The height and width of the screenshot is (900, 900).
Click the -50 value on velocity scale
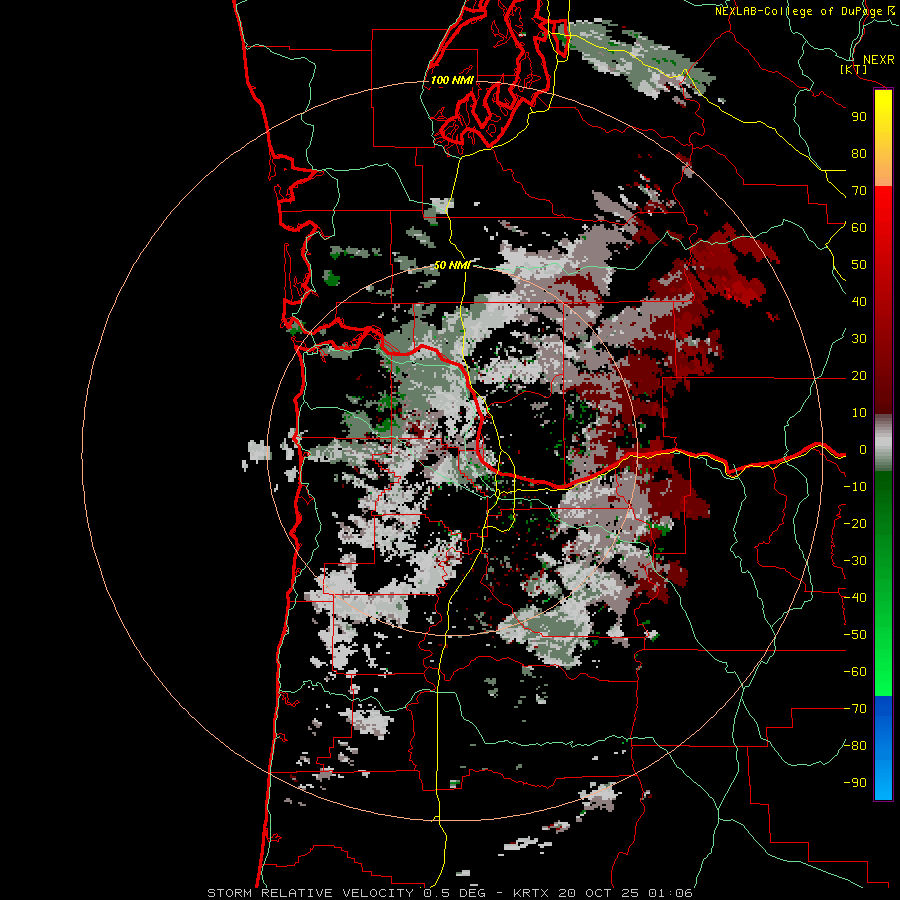point(855,635)
